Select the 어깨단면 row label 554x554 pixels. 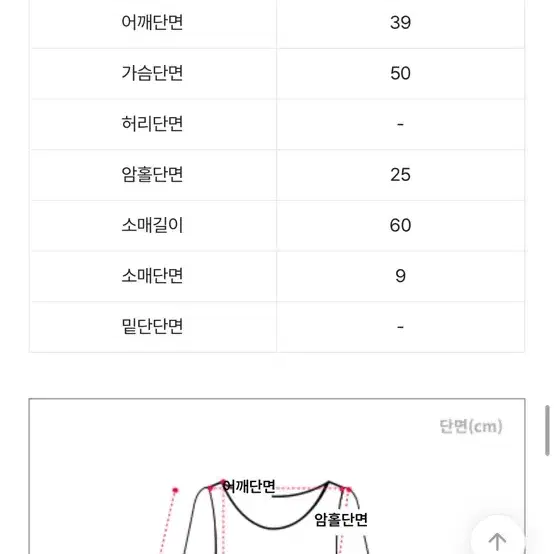pyautogui.click(x=152, y=22)
